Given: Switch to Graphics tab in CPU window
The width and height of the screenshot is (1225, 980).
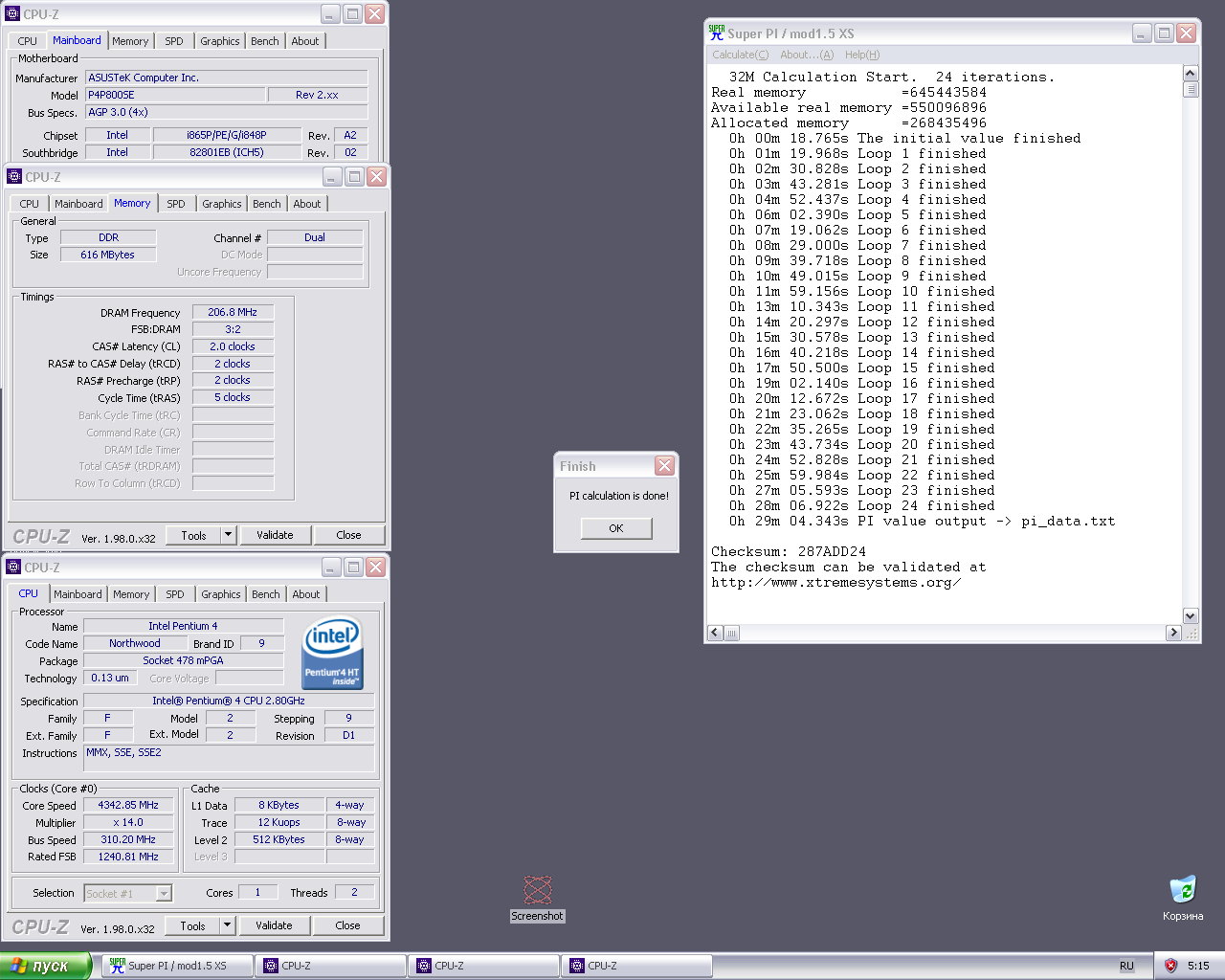Looking at the screenshot, I should 221,594.
